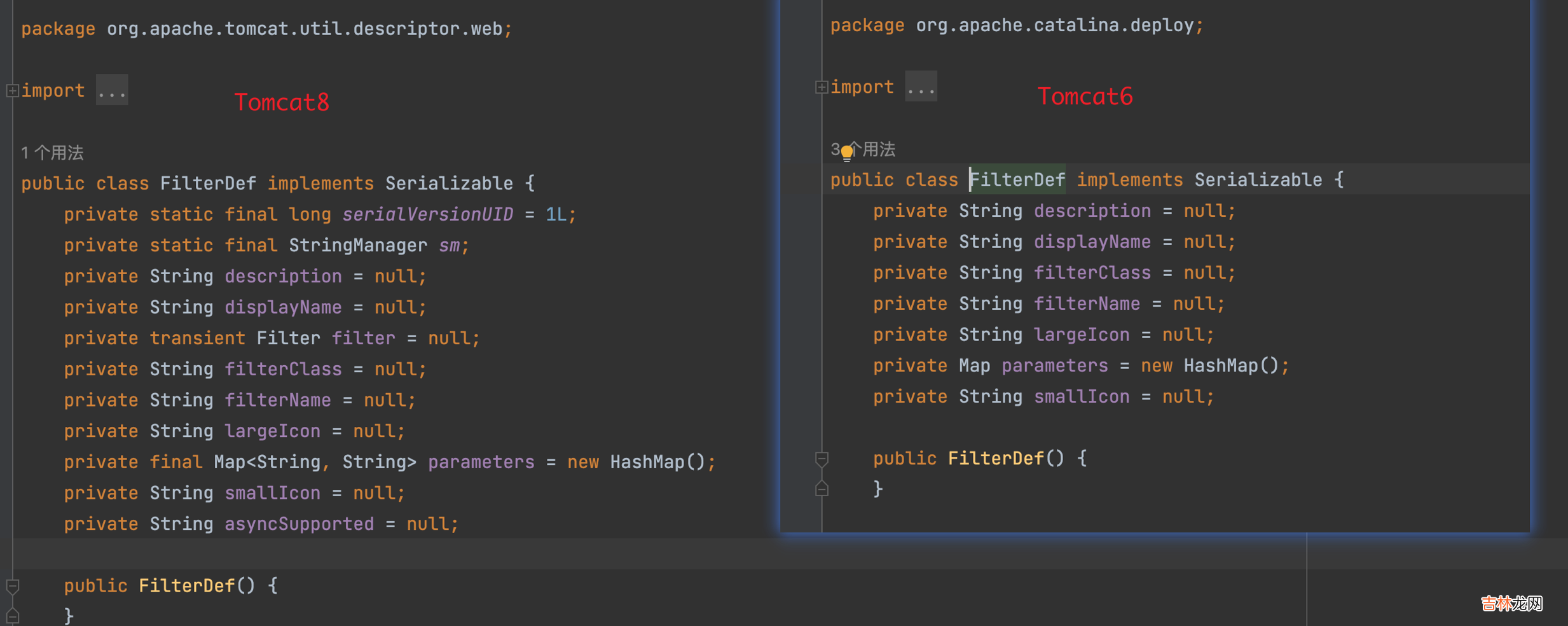Viewport: 1568px width, 626px height.
Task: Click the transient Filter 'filter' field
Action: coord(364,338)
